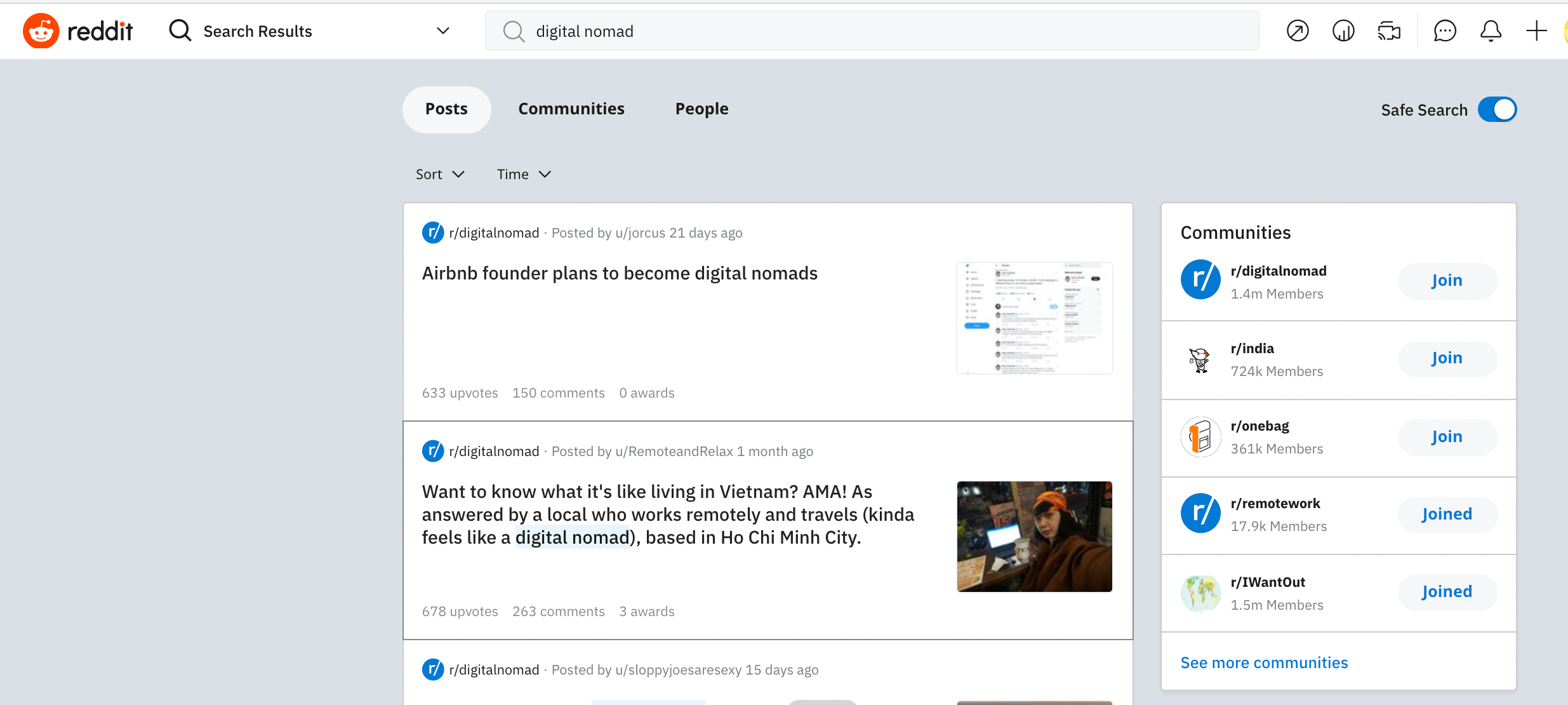Open the Popular feed icon
This screenshot has height=705, width=1568.
[1297, 30]
